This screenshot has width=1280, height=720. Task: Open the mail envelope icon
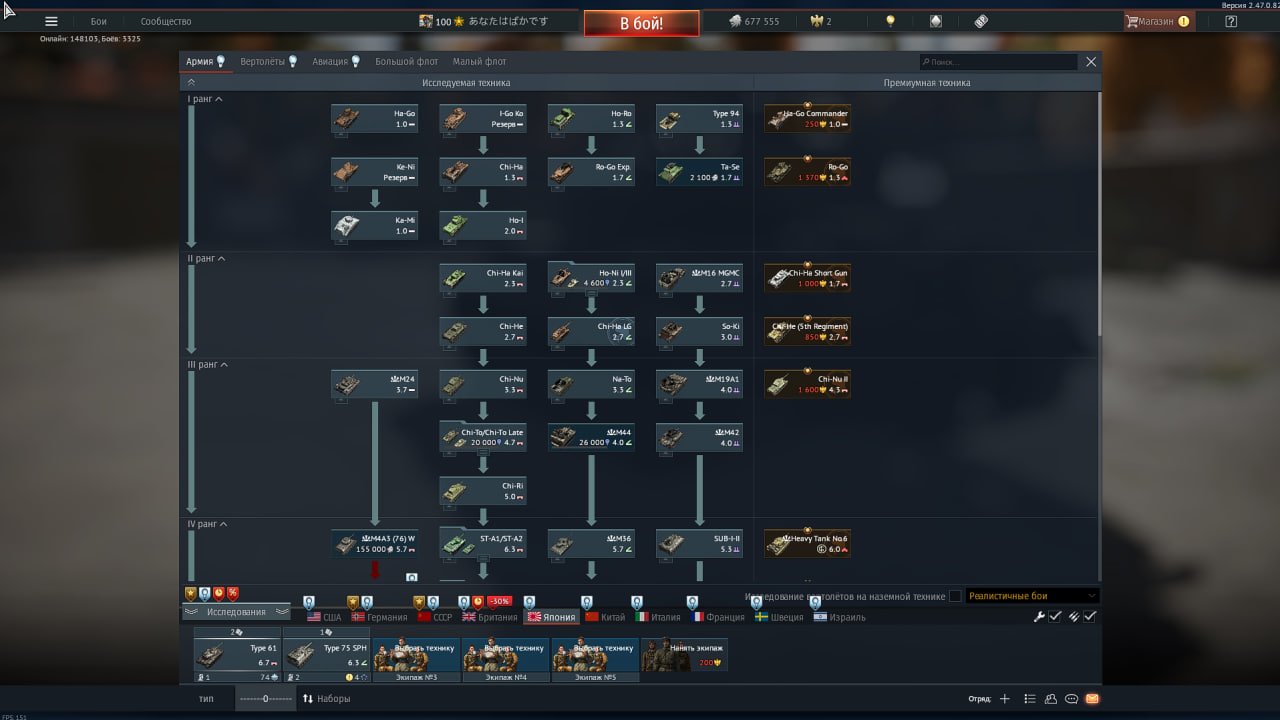click(x=1092, y=699)
